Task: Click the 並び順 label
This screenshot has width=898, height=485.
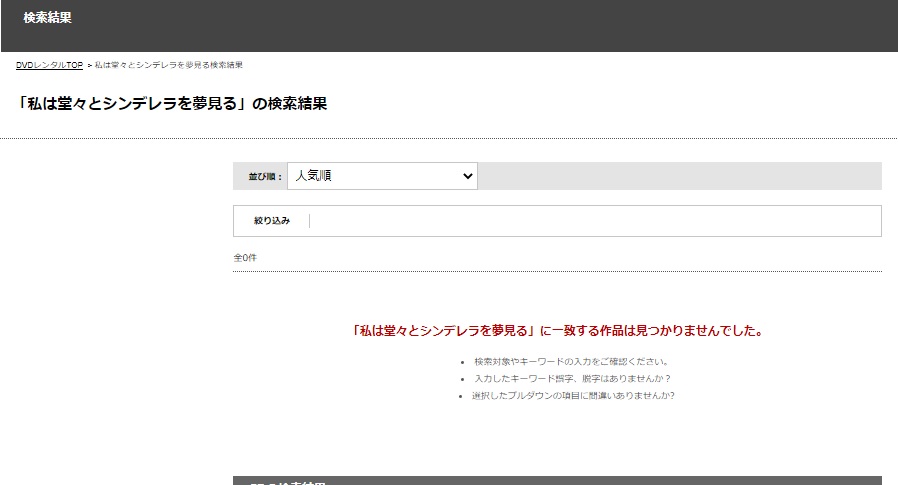Action: (x=265, y=176)
